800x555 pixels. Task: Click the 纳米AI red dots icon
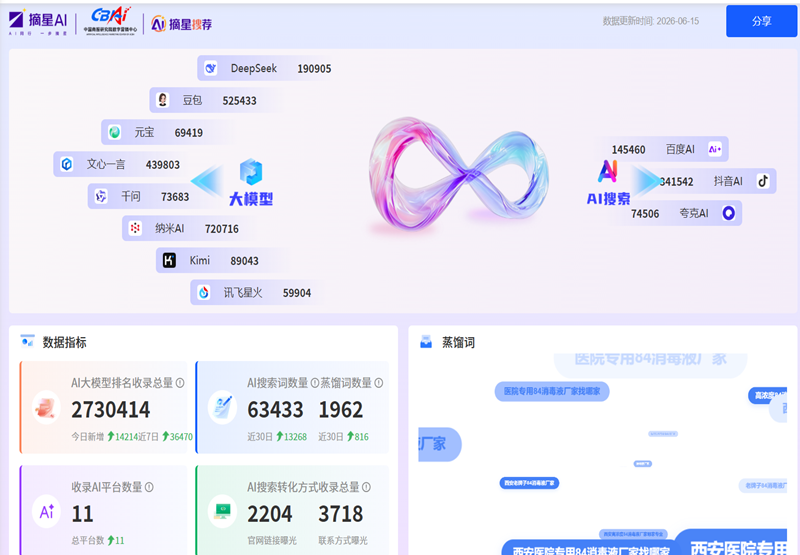(x=135, y=228)
